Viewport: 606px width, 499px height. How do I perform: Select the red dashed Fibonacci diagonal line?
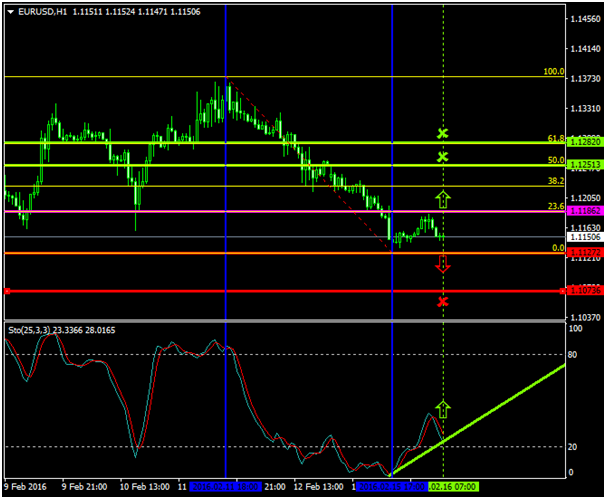pos(309,164)
